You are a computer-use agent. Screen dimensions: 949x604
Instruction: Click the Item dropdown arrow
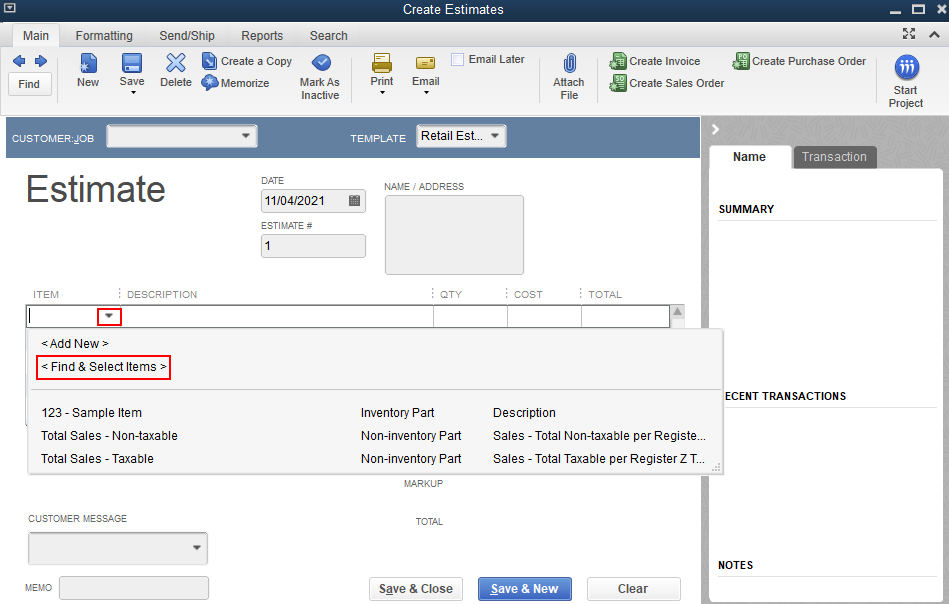[x=109, y=316]
